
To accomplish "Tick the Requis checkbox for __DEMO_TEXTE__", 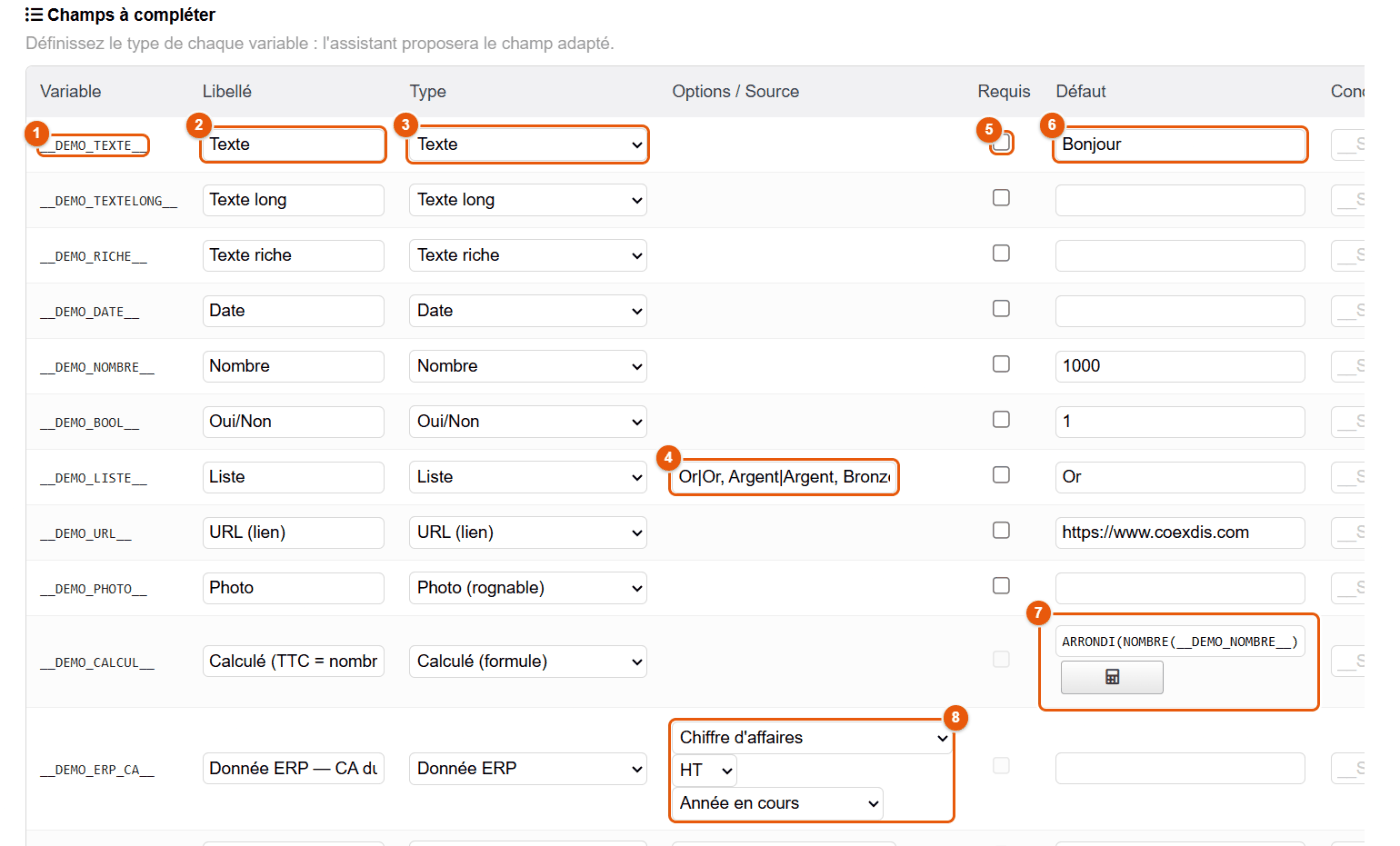I will 1001,143.
